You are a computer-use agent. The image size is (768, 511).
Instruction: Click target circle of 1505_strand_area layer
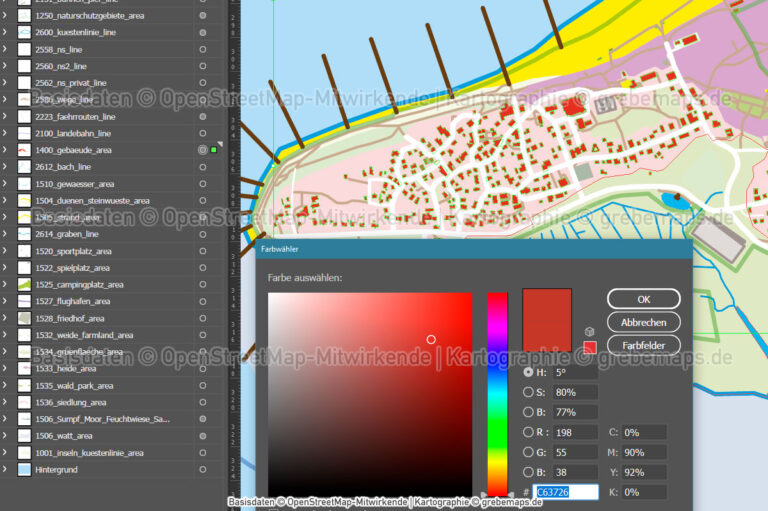pyautogui.click(x=203, y=217)
